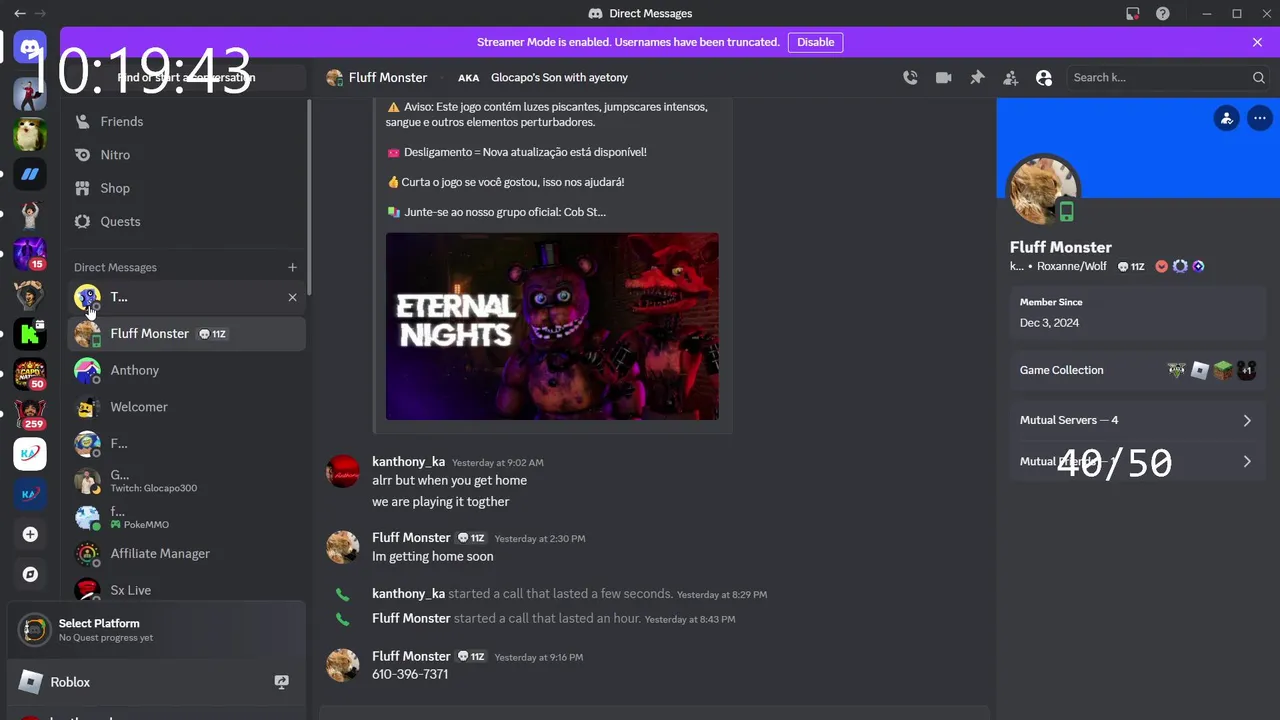The width and height of the screenshot is (1280, 720).
Task: Open the Affiliate Manager conversation
Action: [186, 553]
